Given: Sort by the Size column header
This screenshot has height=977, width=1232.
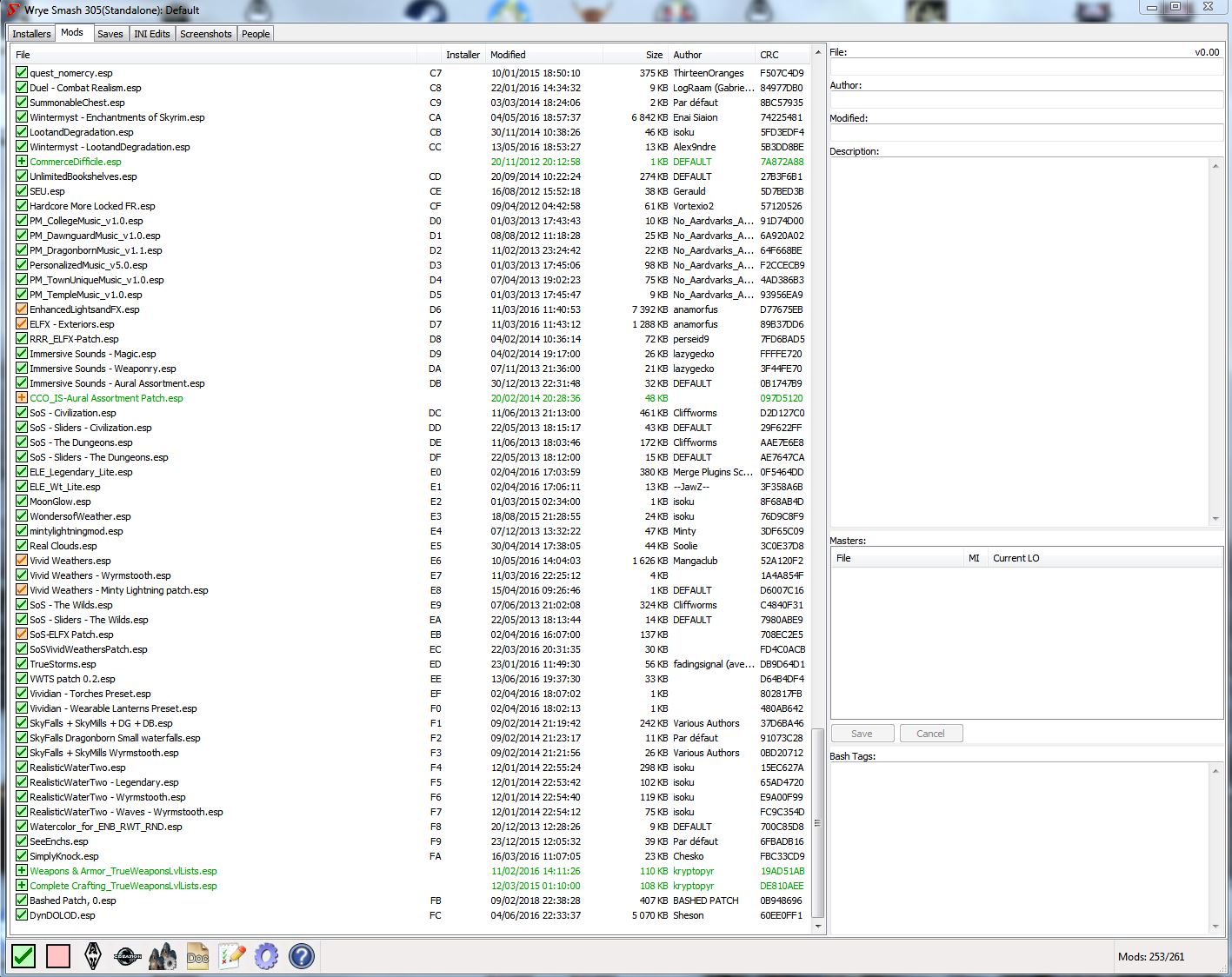Looking at the screenshot, I should [x=636, y=55].
